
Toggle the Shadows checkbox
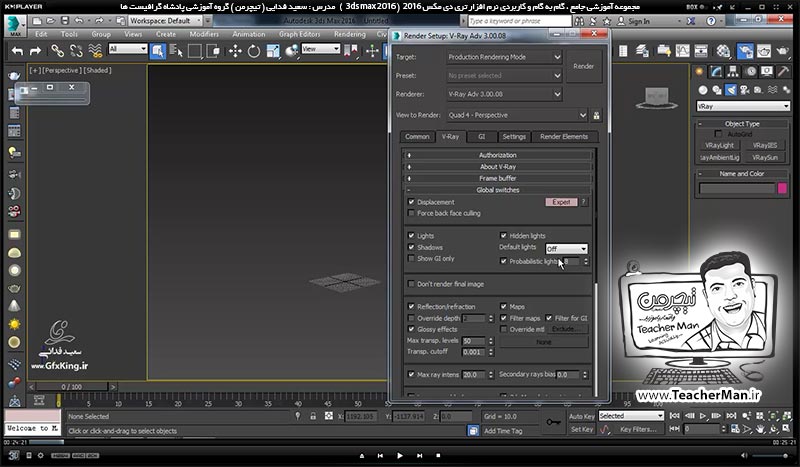[411, 248]
